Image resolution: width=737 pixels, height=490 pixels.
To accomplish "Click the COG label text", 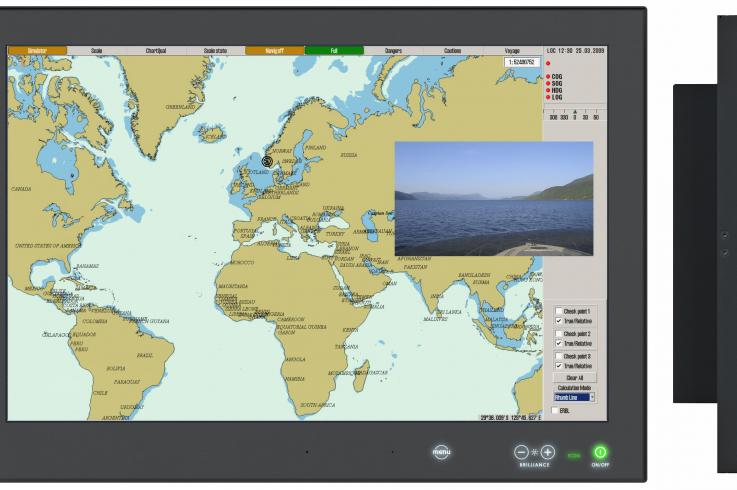I will tap(557, 76).
